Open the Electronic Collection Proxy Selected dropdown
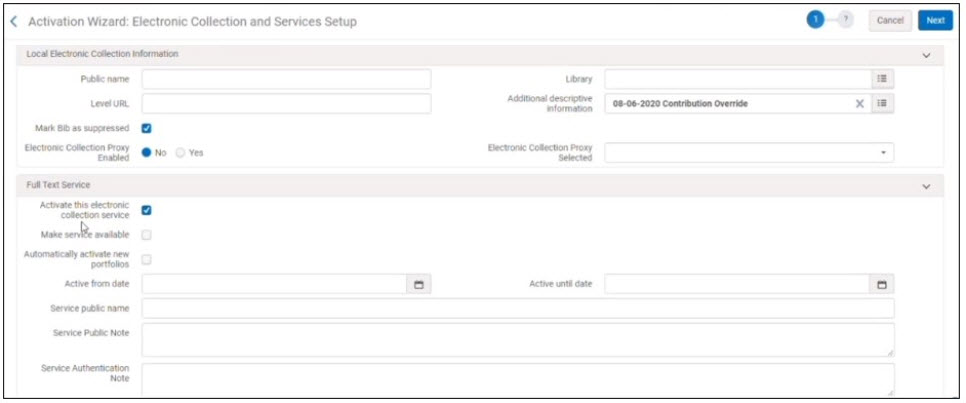Image resolution: width=966 pixels, height=403 pixels. pyautogui.click(x=748, y=152)
